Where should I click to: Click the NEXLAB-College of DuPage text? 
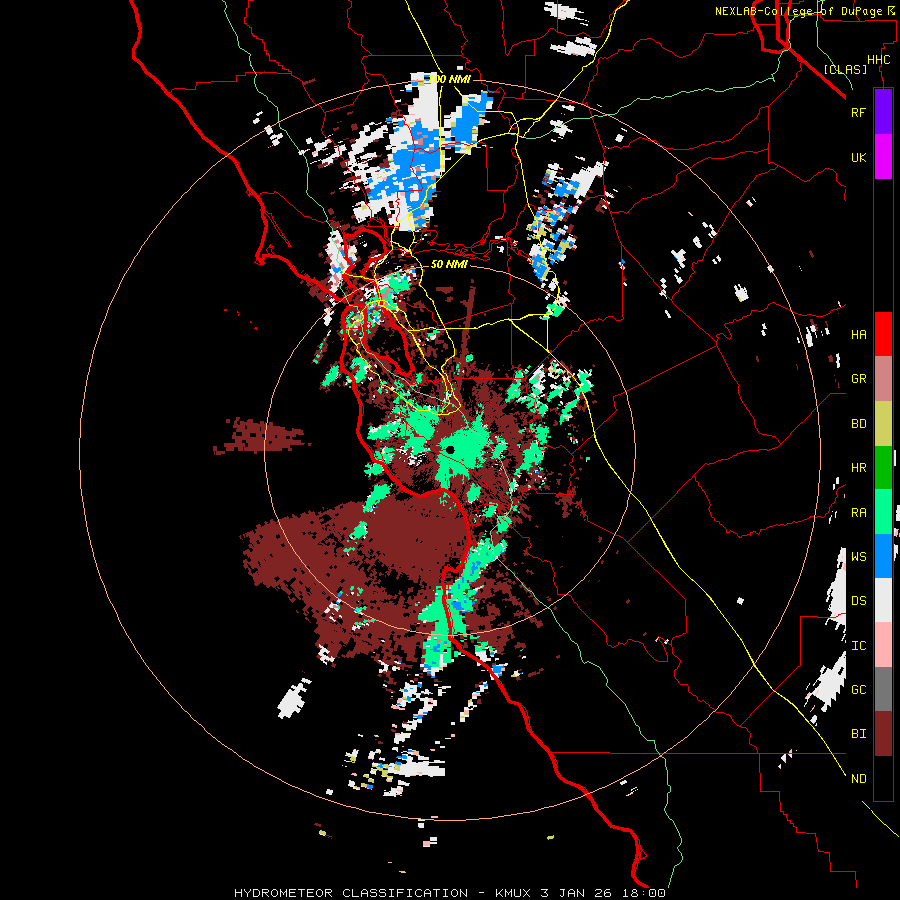[x=800, y=11]
